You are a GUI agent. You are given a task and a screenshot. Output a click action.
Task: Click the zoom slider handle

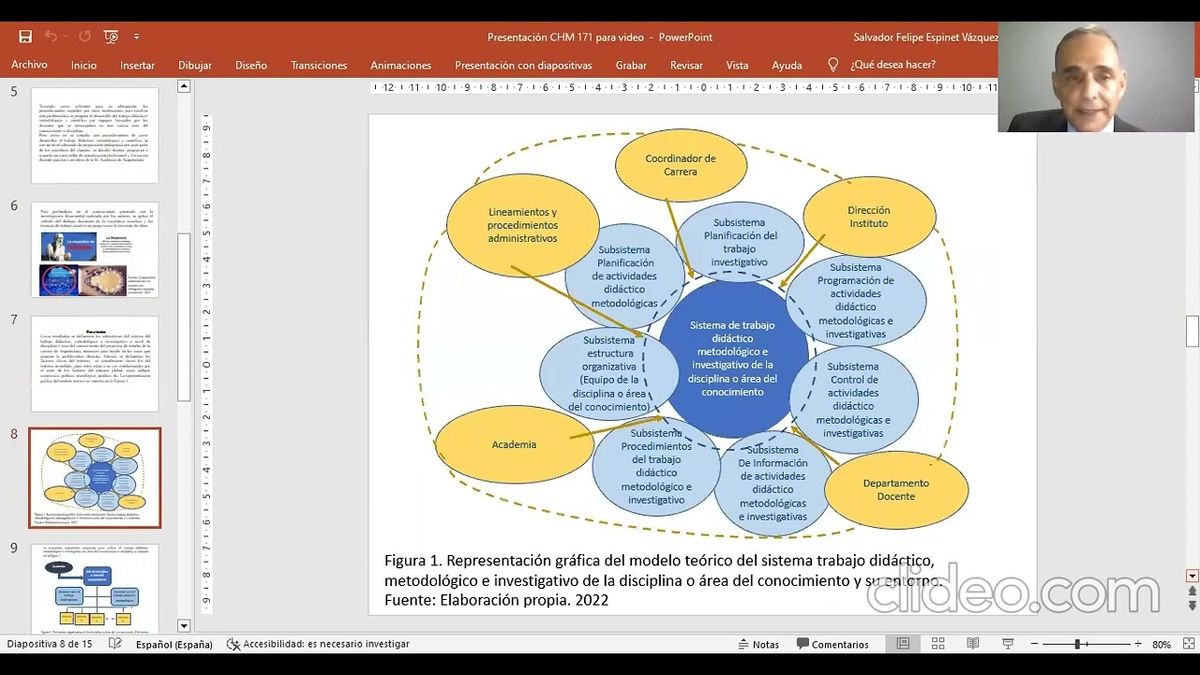click(x=1077, y=645)
